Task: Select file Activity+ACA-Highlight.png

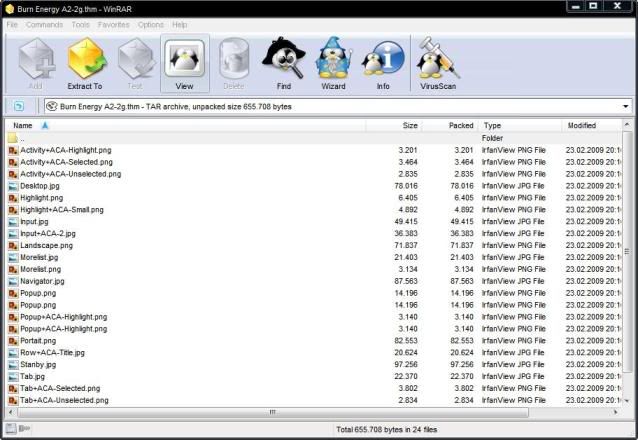Action: 66,150
